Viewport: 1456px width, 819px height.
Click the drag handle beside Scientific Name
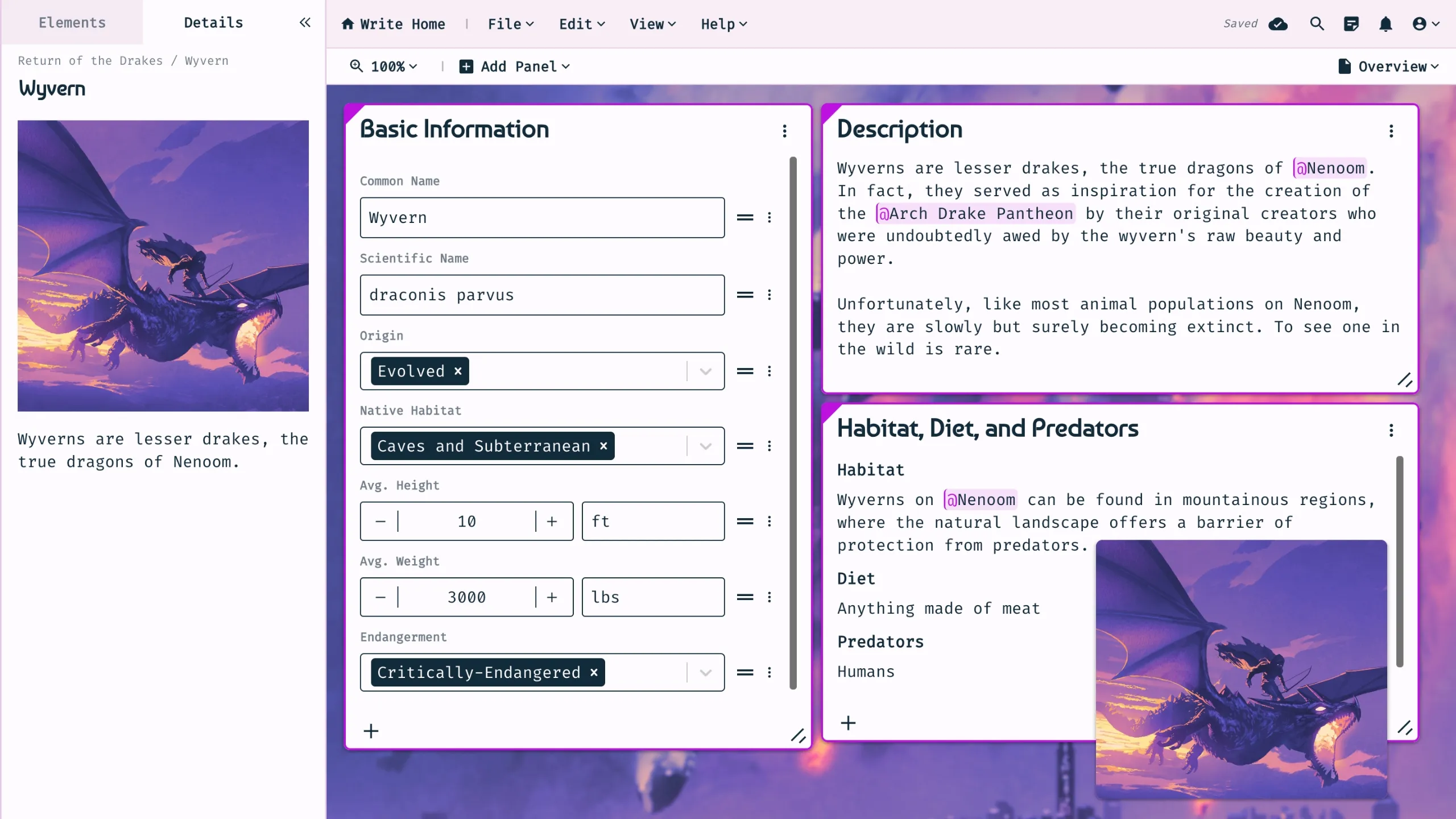point(745,295)
